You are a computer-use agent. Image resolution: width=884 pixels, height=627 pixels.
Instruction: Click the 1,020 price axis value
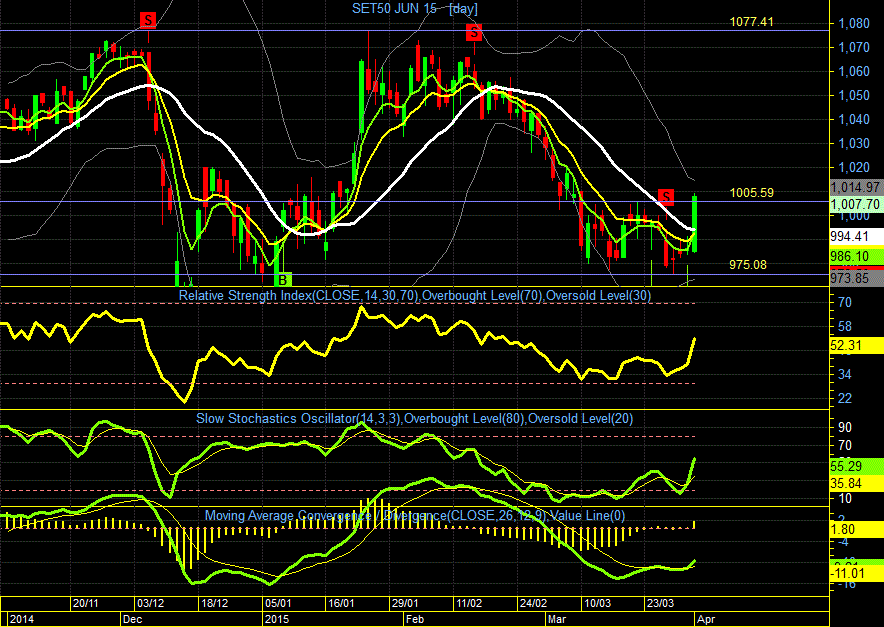pos(854,167)
